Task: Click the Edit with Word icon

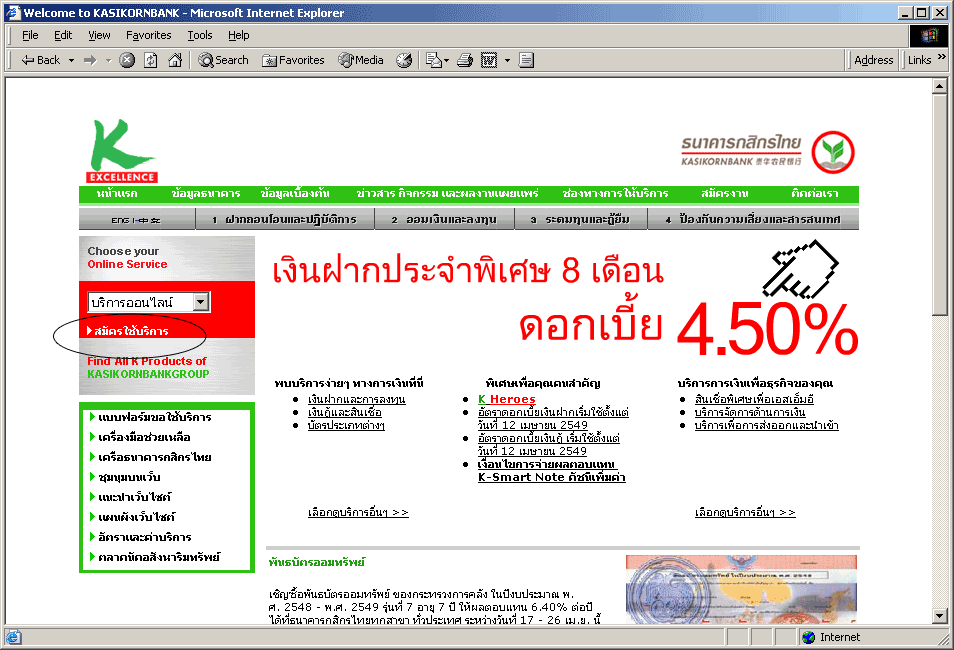Action: click(489, 60)
